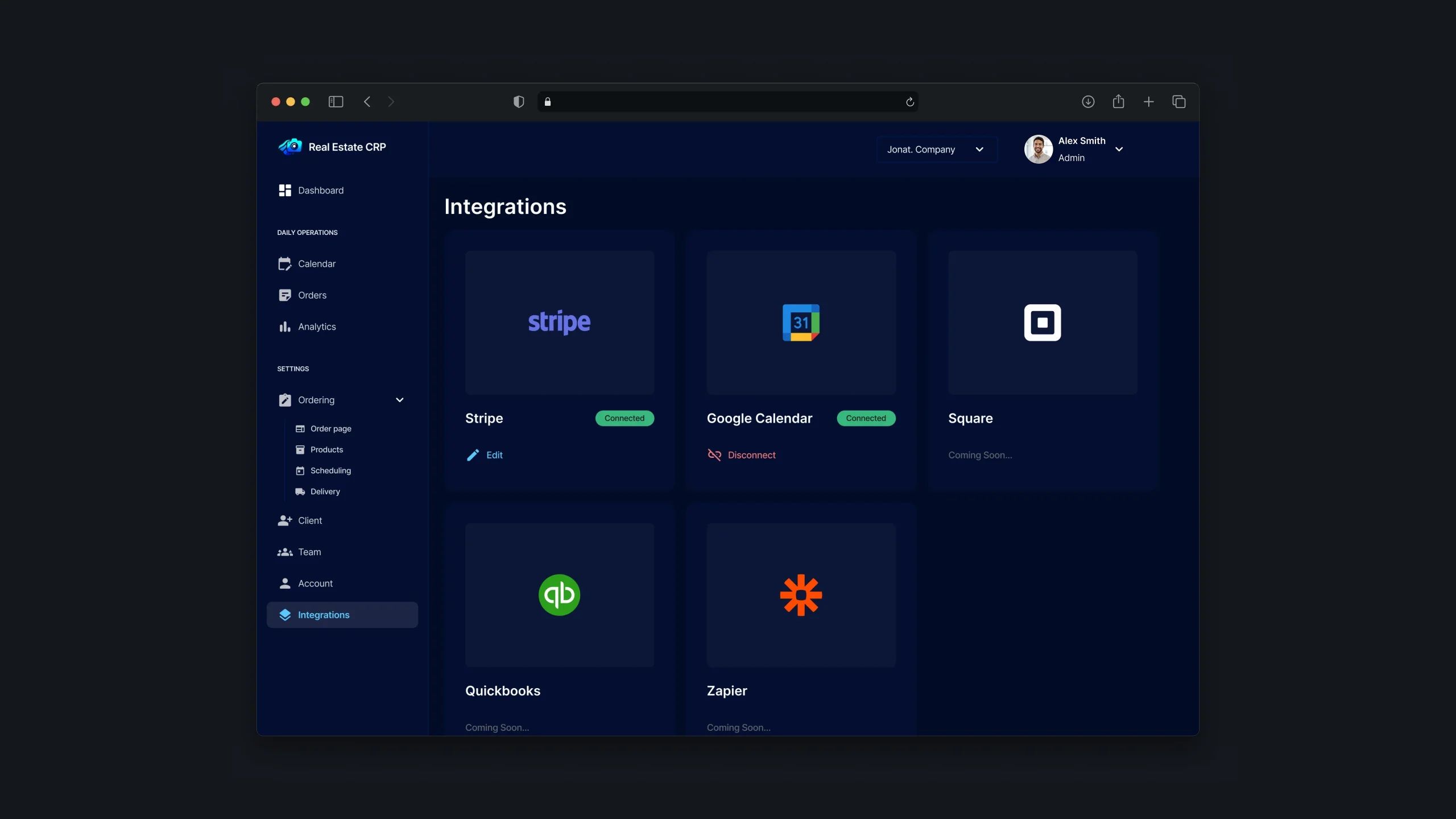Click the browser address bar field

(728, 102)
